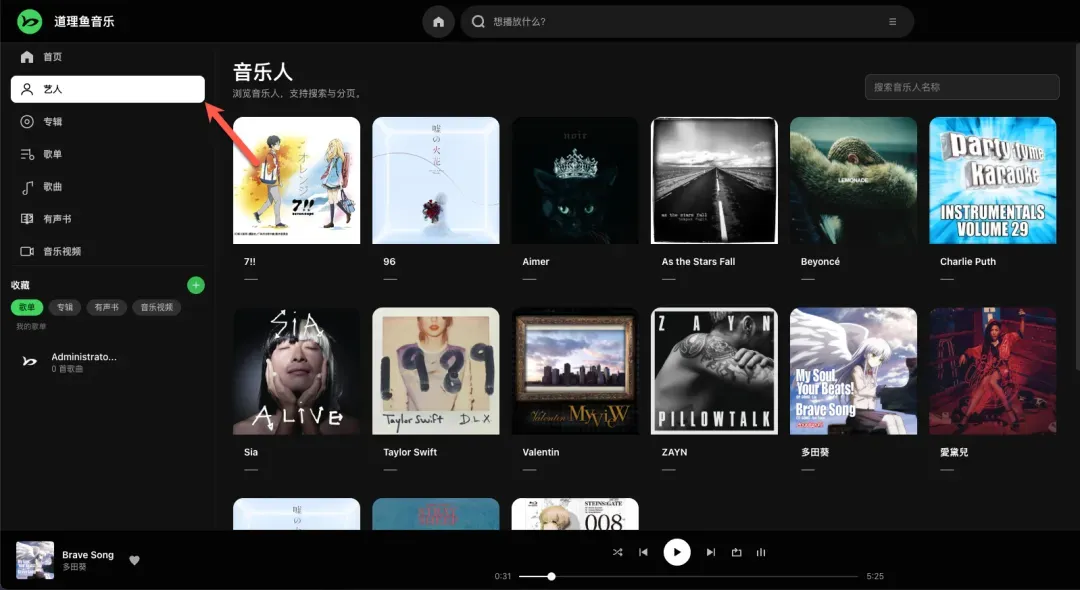
Task: Toggle shuffle playback
Action: (x=617, y=552)
